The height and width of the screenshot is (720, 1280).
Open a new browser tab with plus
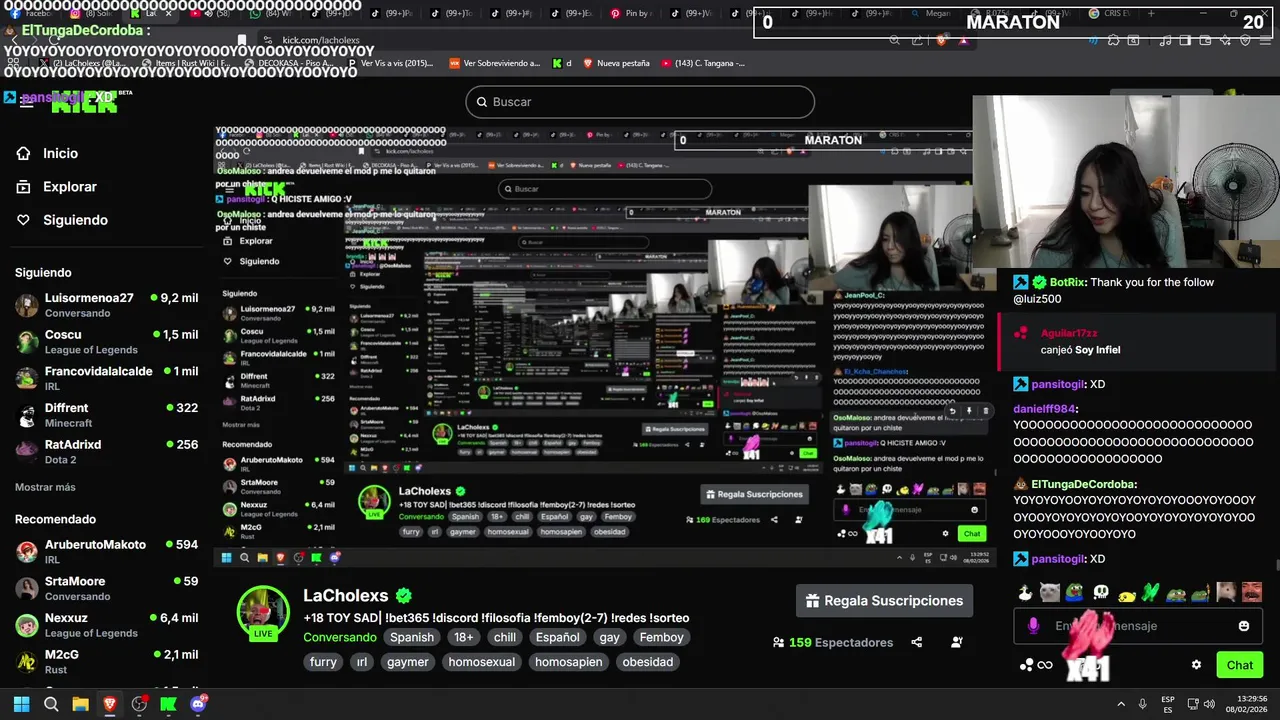tap(1151, 14)
